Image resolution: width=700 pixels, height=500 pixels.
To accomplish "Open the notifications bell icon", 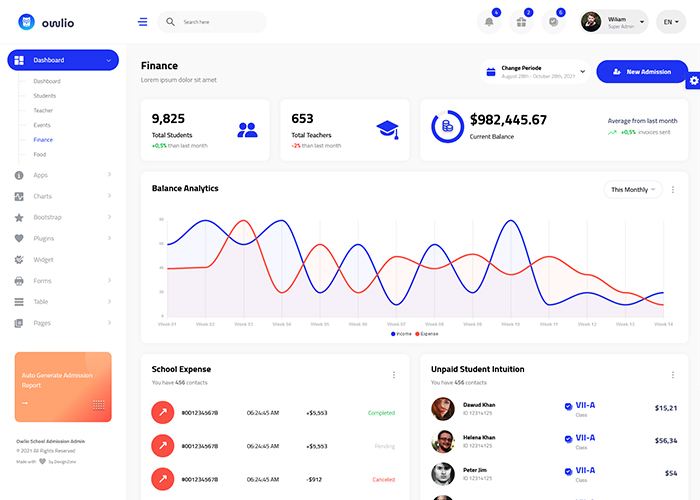I will (x=490, y=22).
